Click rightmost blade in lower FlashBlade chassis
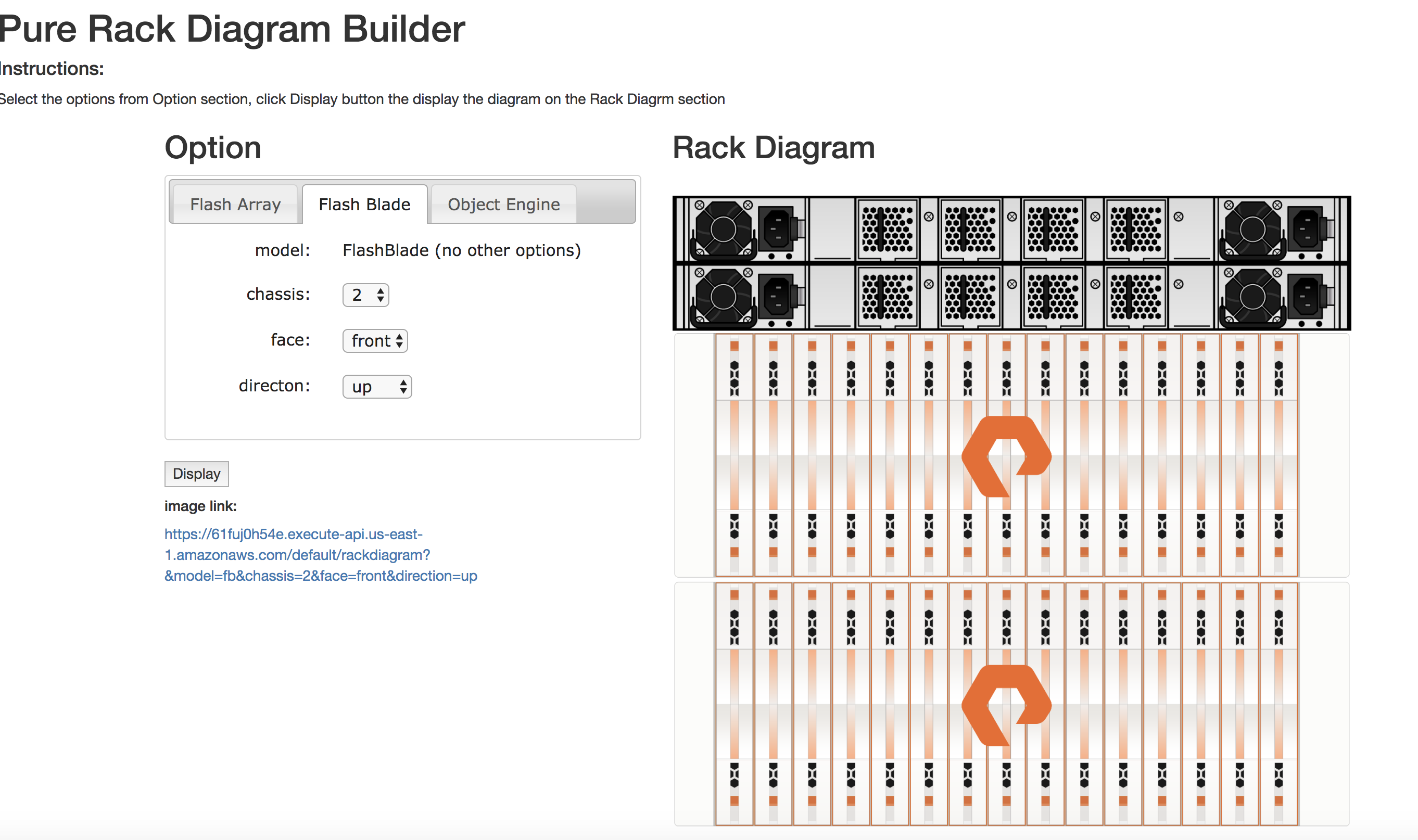Image resolution: width=1418 pixels, height=840 pixels. tap(1278, 704)
